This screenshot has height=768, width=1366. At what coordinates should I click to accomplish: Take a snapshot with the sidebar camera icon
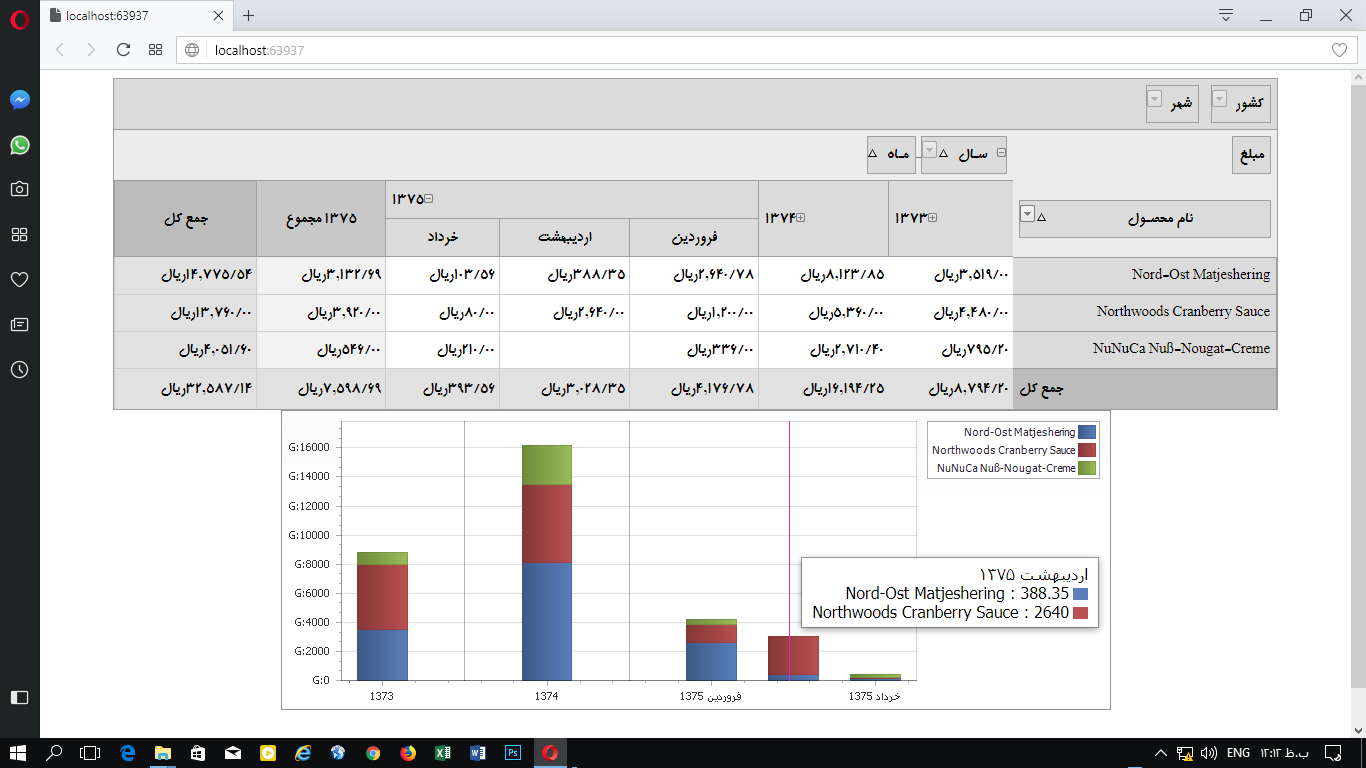(19, 188)
